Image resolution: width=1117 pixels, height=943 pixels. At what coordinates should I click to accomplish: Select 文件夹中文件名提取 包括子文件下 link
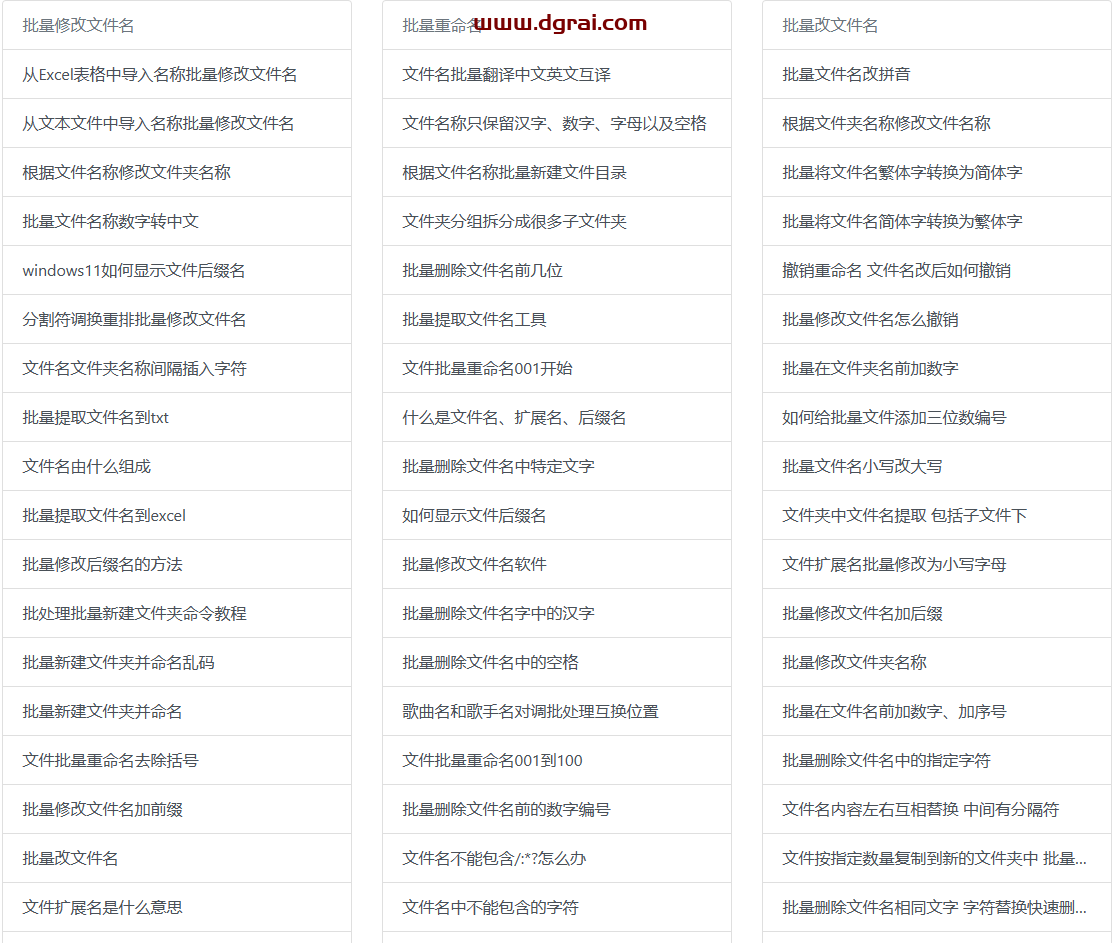(x=905, y=516)
